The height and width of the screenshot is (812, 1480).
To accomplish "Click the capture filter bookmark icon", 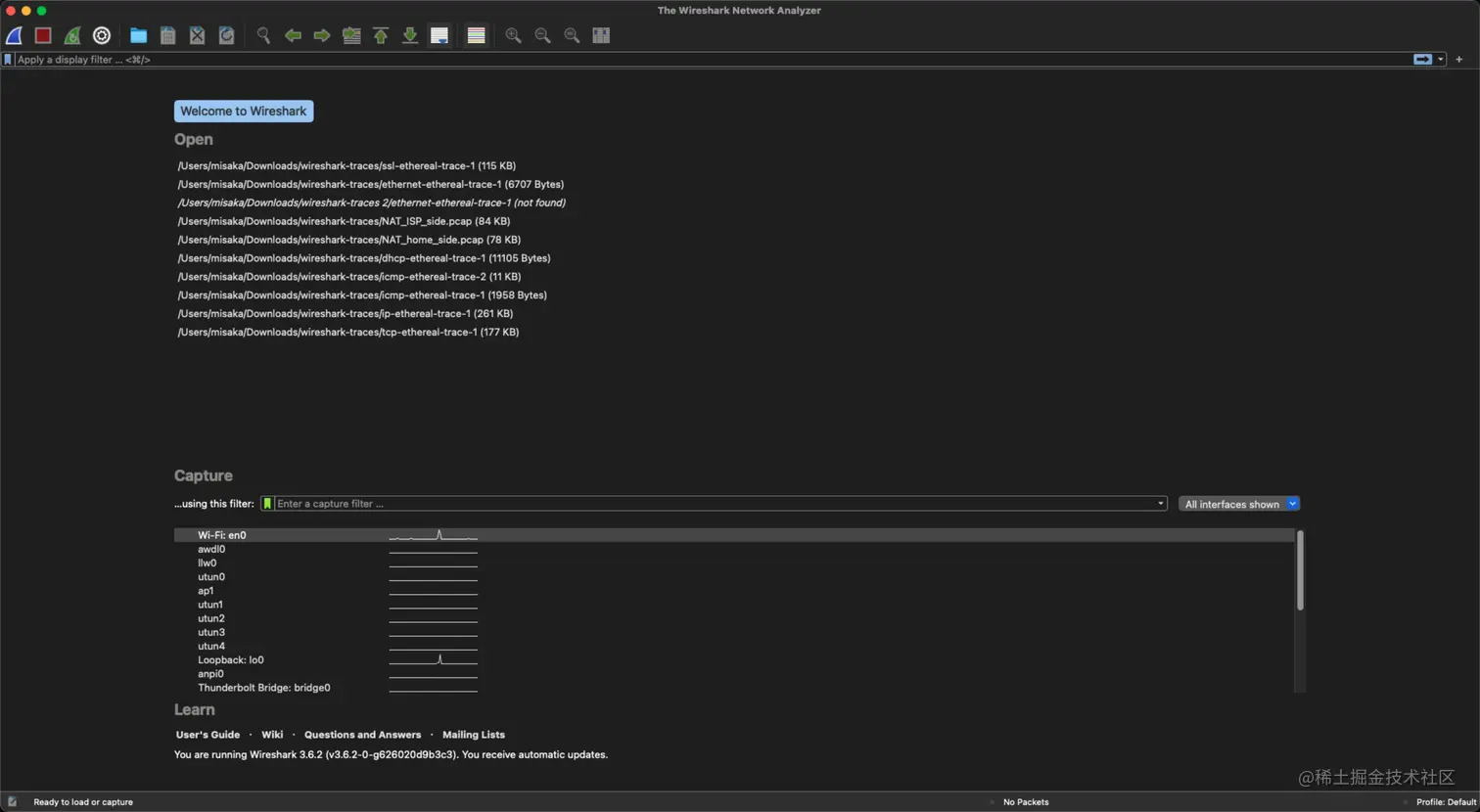I will [x=267, y=504].
